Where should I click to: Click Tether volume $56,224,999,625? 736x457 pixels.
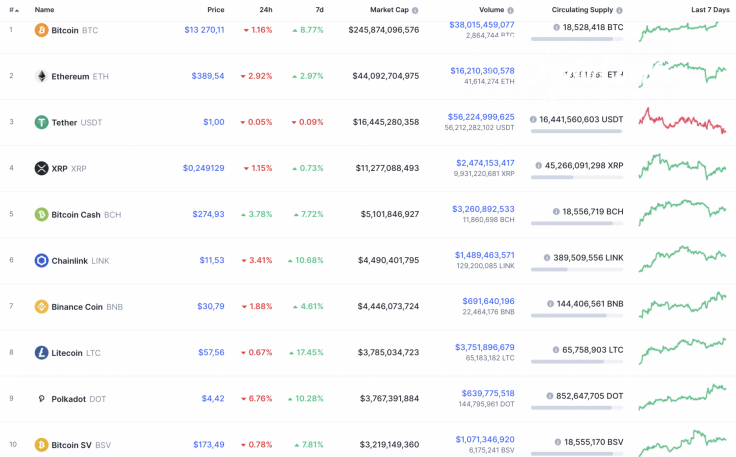point(481,117)
